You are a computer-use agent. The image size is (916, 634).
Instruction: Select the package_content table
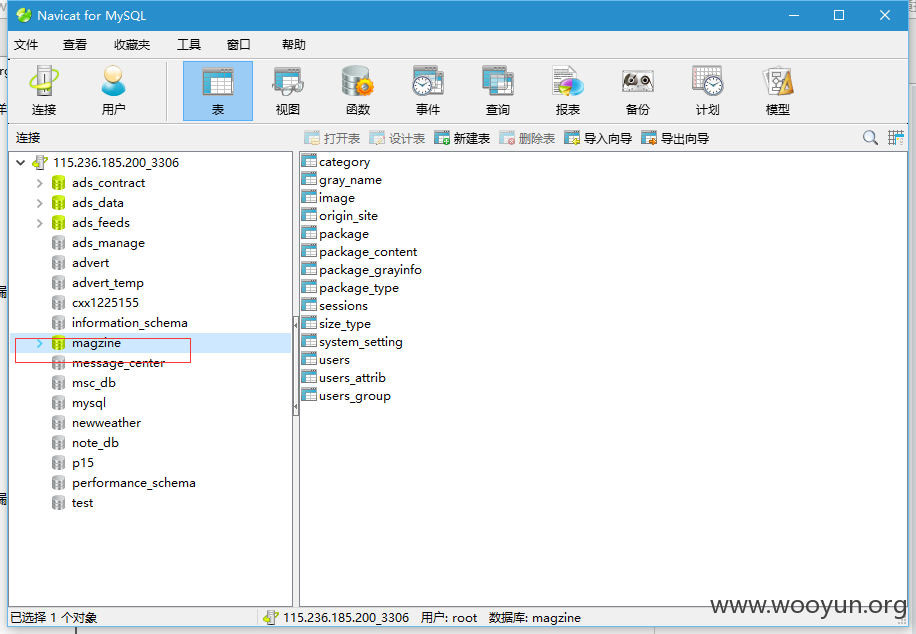pyautogui.click(x=360, y=252)
